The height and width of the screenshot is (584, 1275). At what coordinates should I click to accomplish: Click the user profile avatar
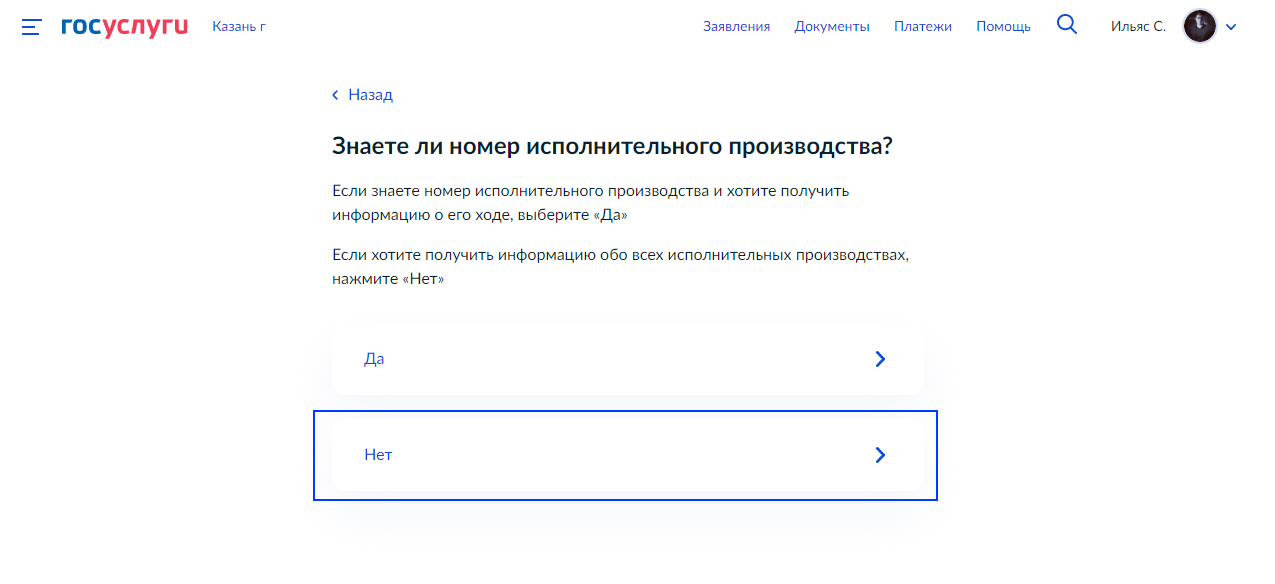coord(1199,26)
